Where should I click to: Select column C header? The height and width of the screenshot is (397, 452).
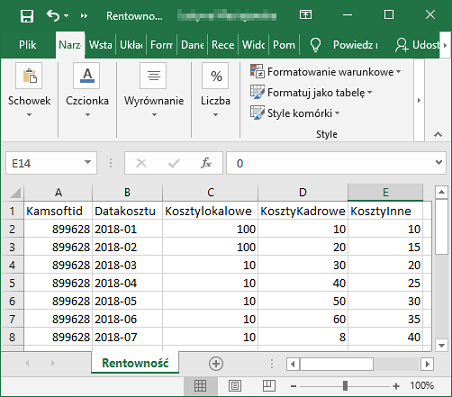coord(210,192)
